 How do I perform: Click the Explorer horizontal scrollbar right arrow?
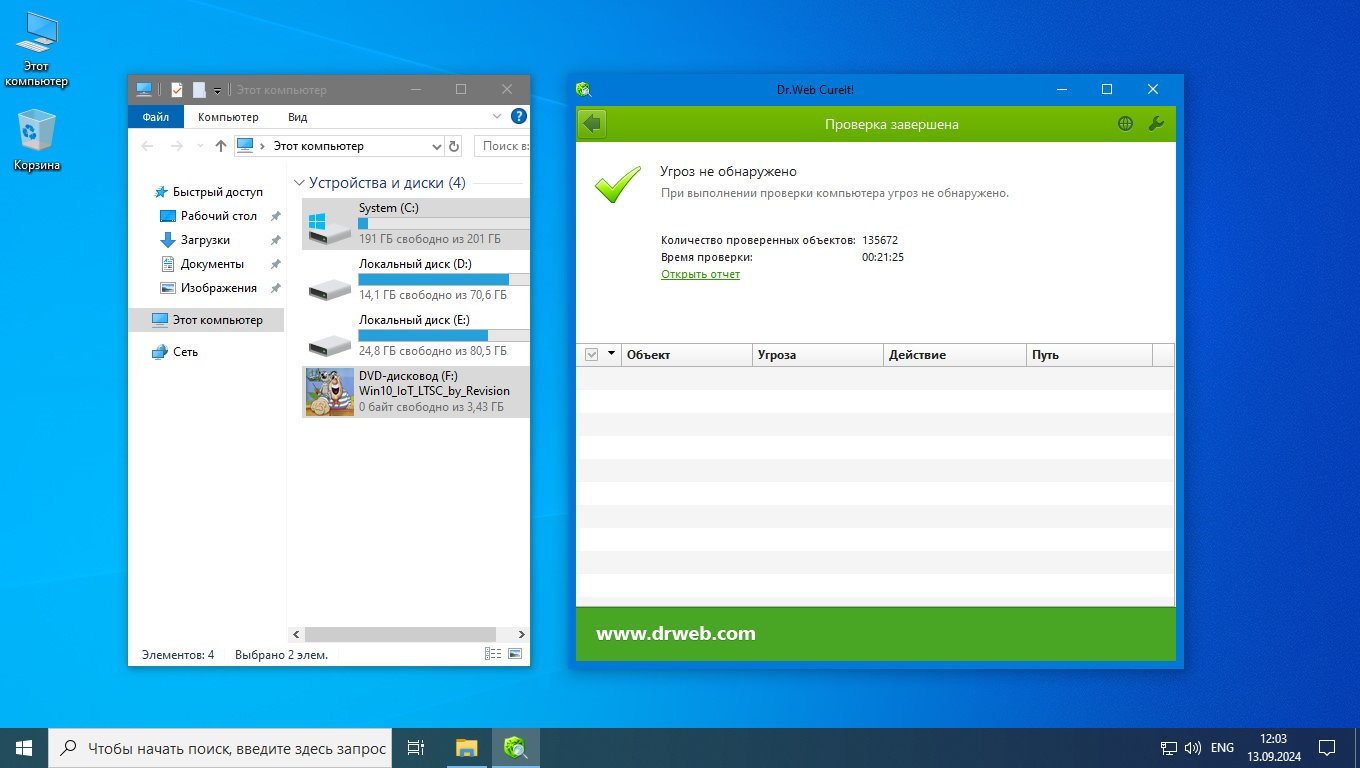(x=521, y=634)
